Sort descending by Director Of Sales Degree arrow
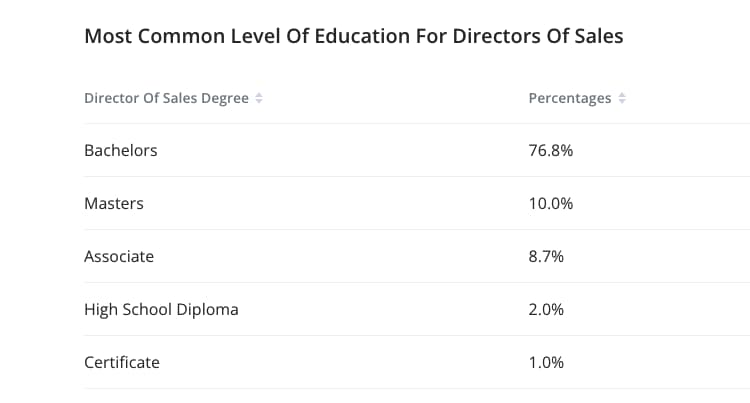Viewport: 750px width, 403px height. (x=259, y=102)
